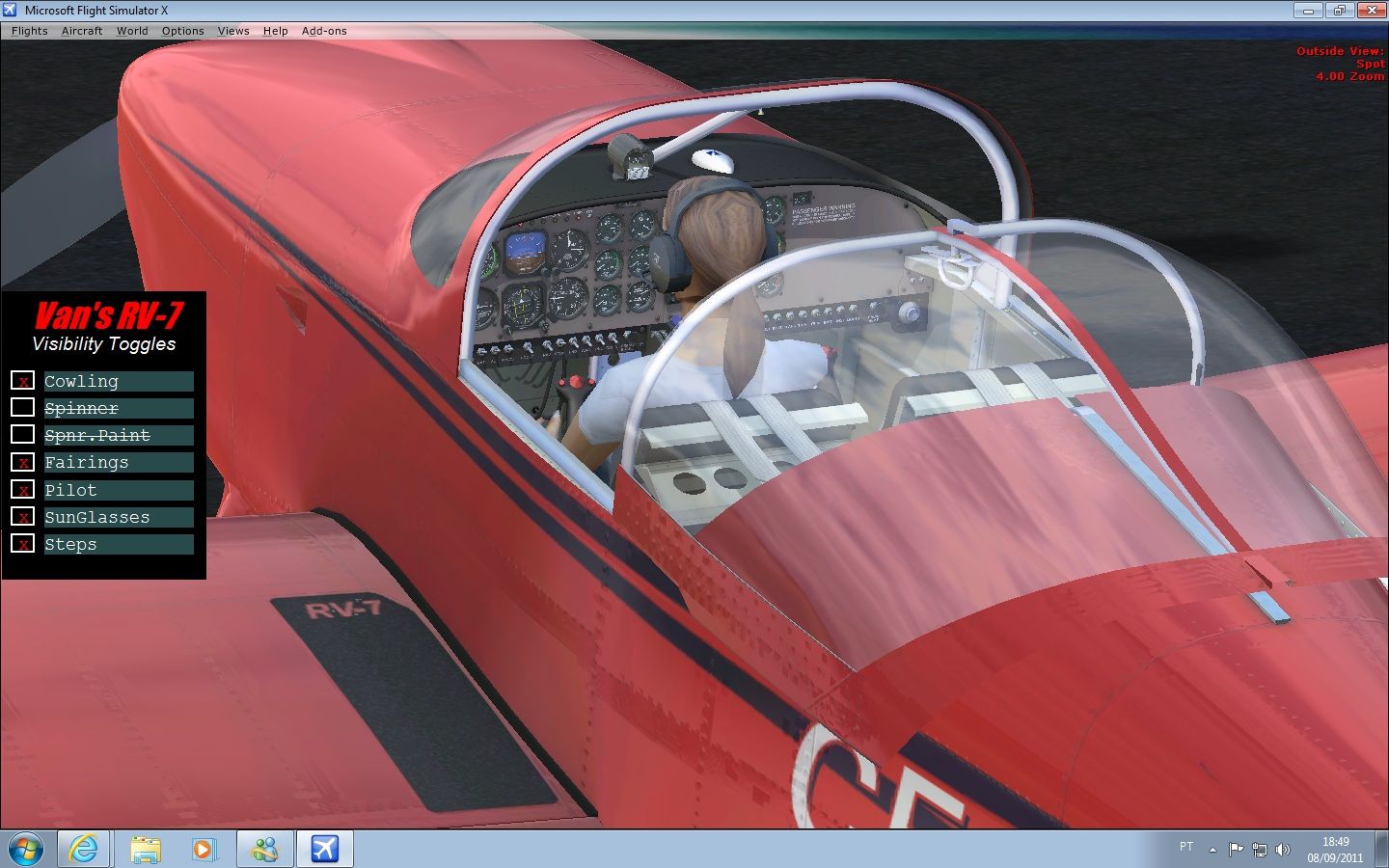
Task: Launch Internet Explorer from taskbar
Action: click(x=84, y=850)
